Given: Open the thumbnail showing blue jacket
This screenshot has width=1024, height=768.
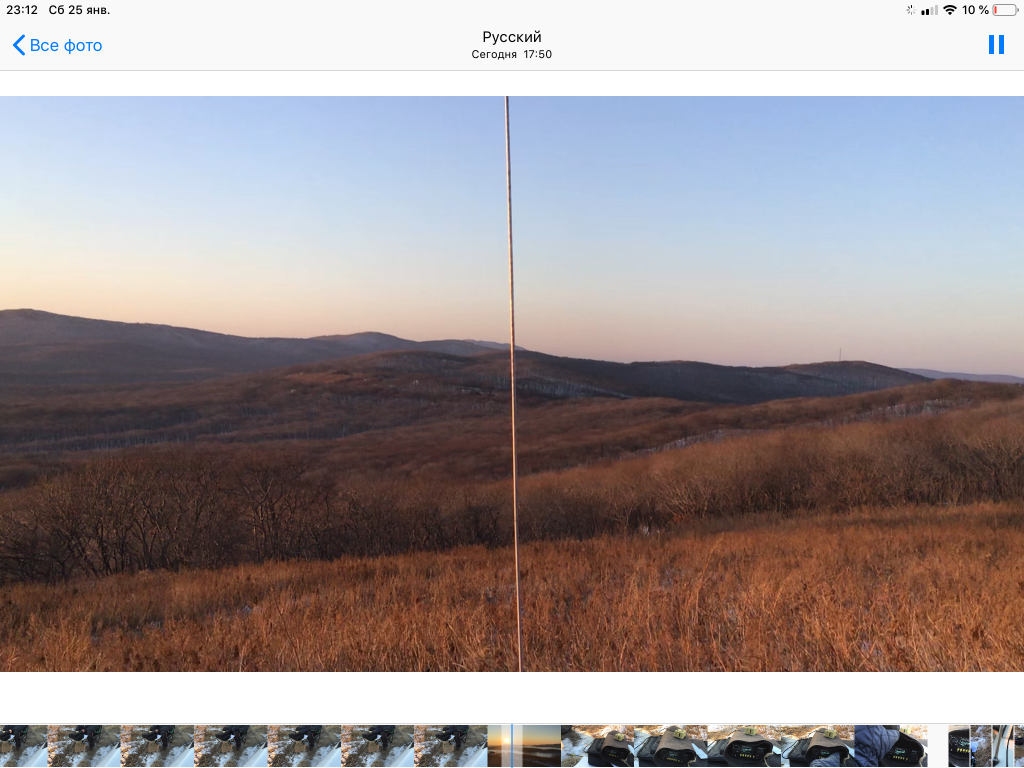Looking at the screenshot, I should tap(891, 746).
